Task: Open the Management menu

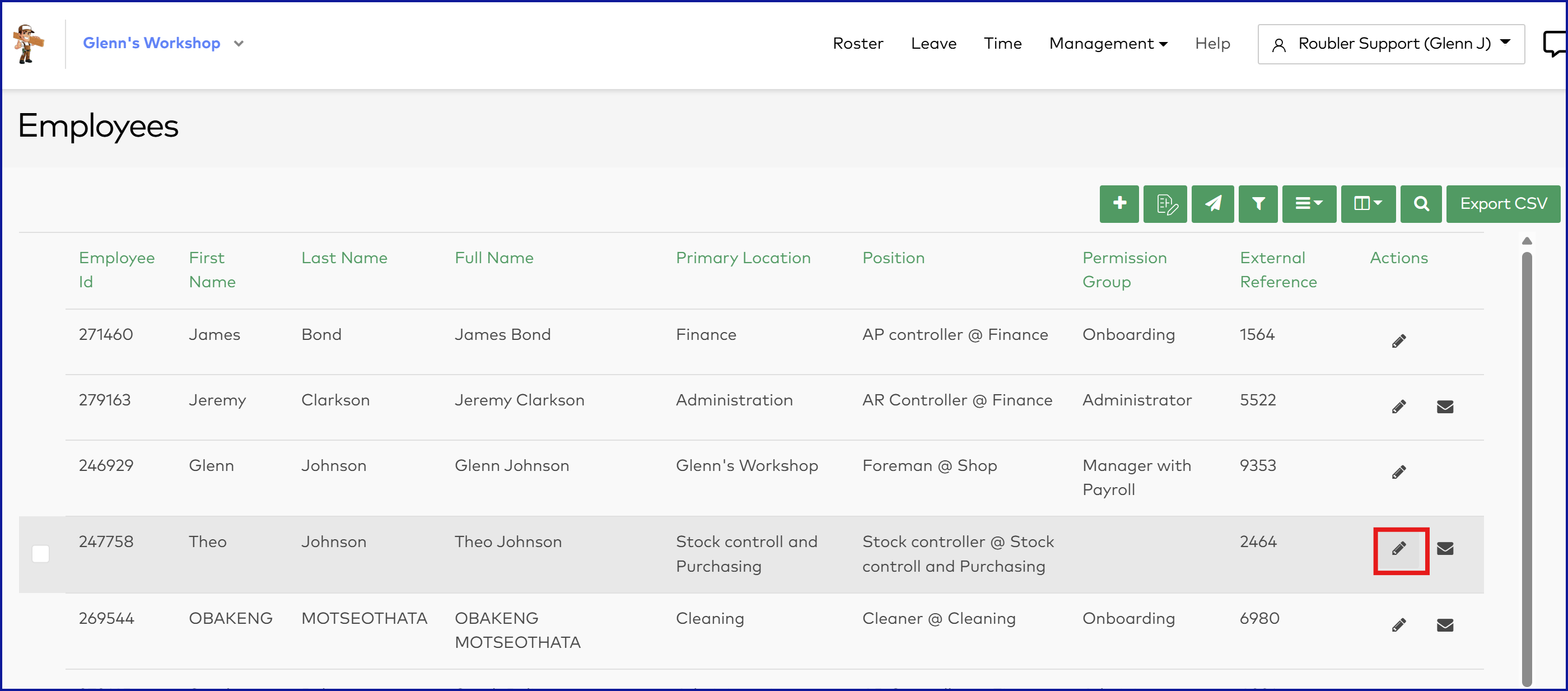Action: point(1108,44)
